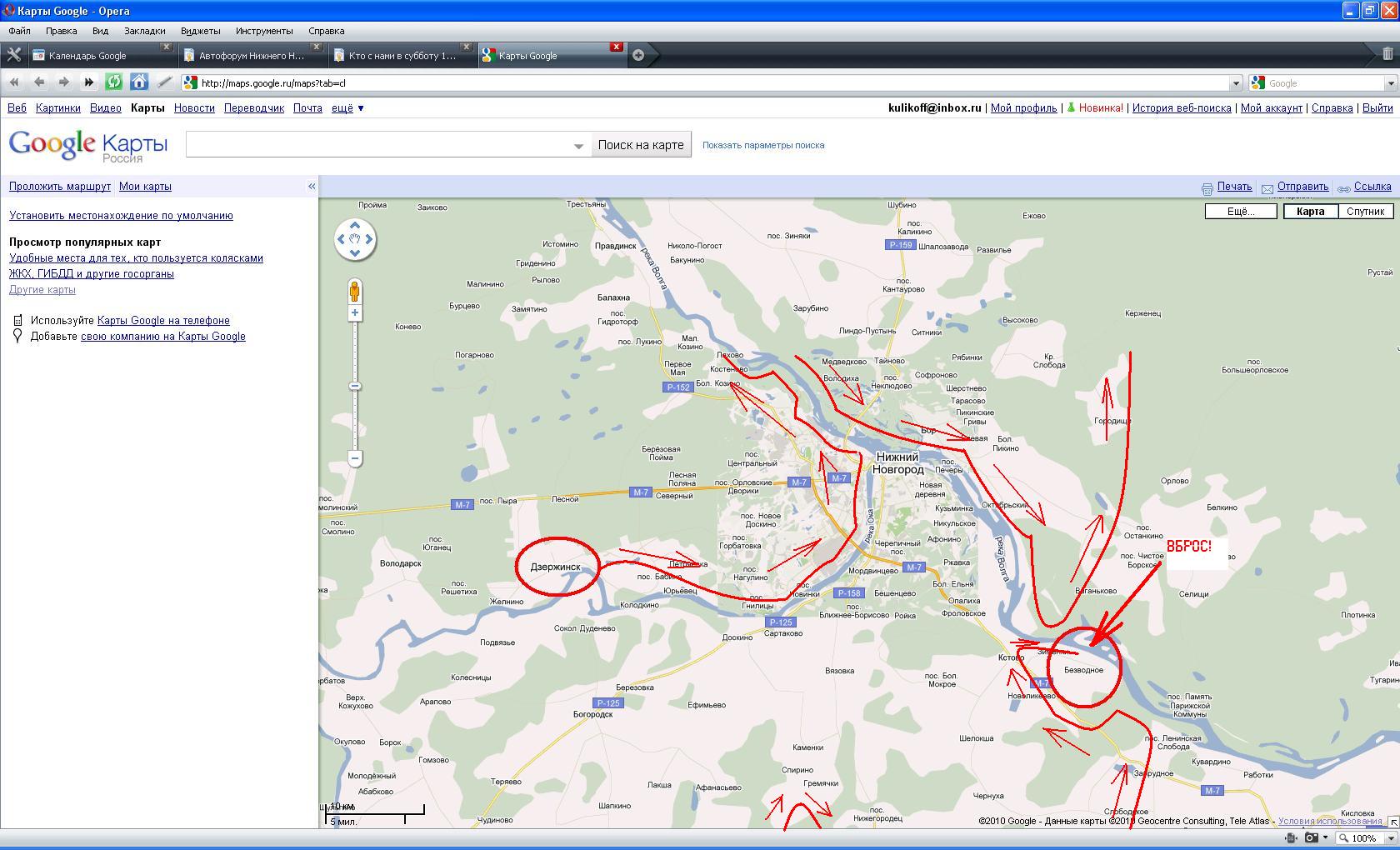Expand the address bar history dropdown
The height and width of the screenshot is (850, 1400).
click(1237, 83)
